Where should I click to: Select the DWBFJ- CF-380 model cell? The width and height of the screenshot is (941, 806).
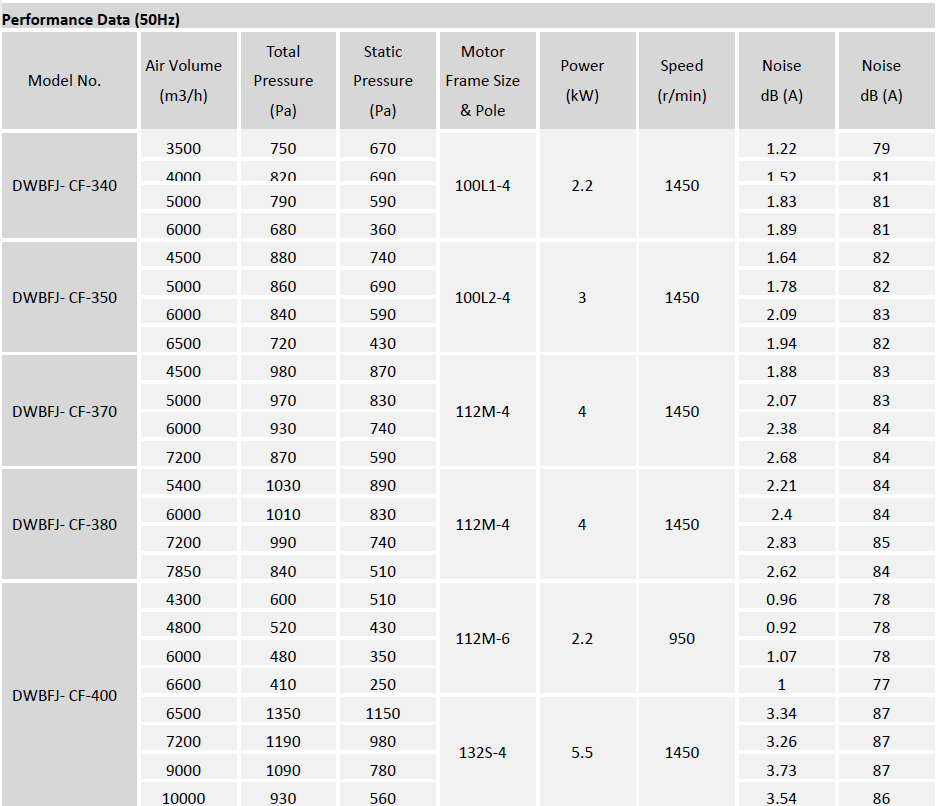point(65,524)
